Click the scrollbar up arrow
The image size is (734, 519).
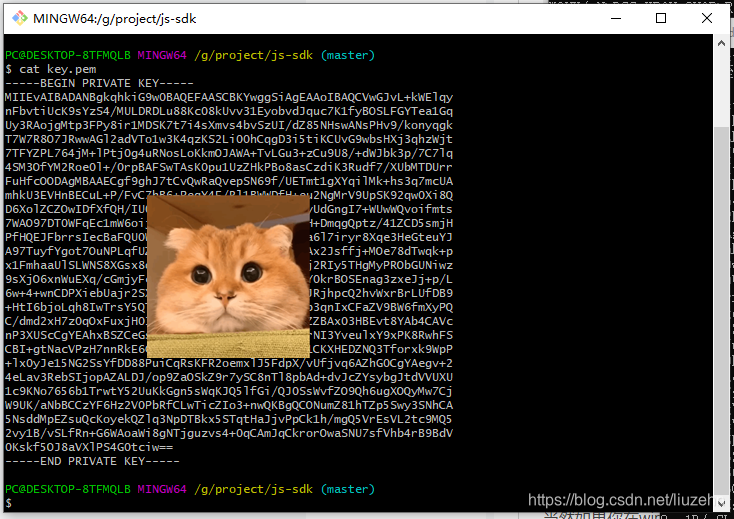coord(721,43)
